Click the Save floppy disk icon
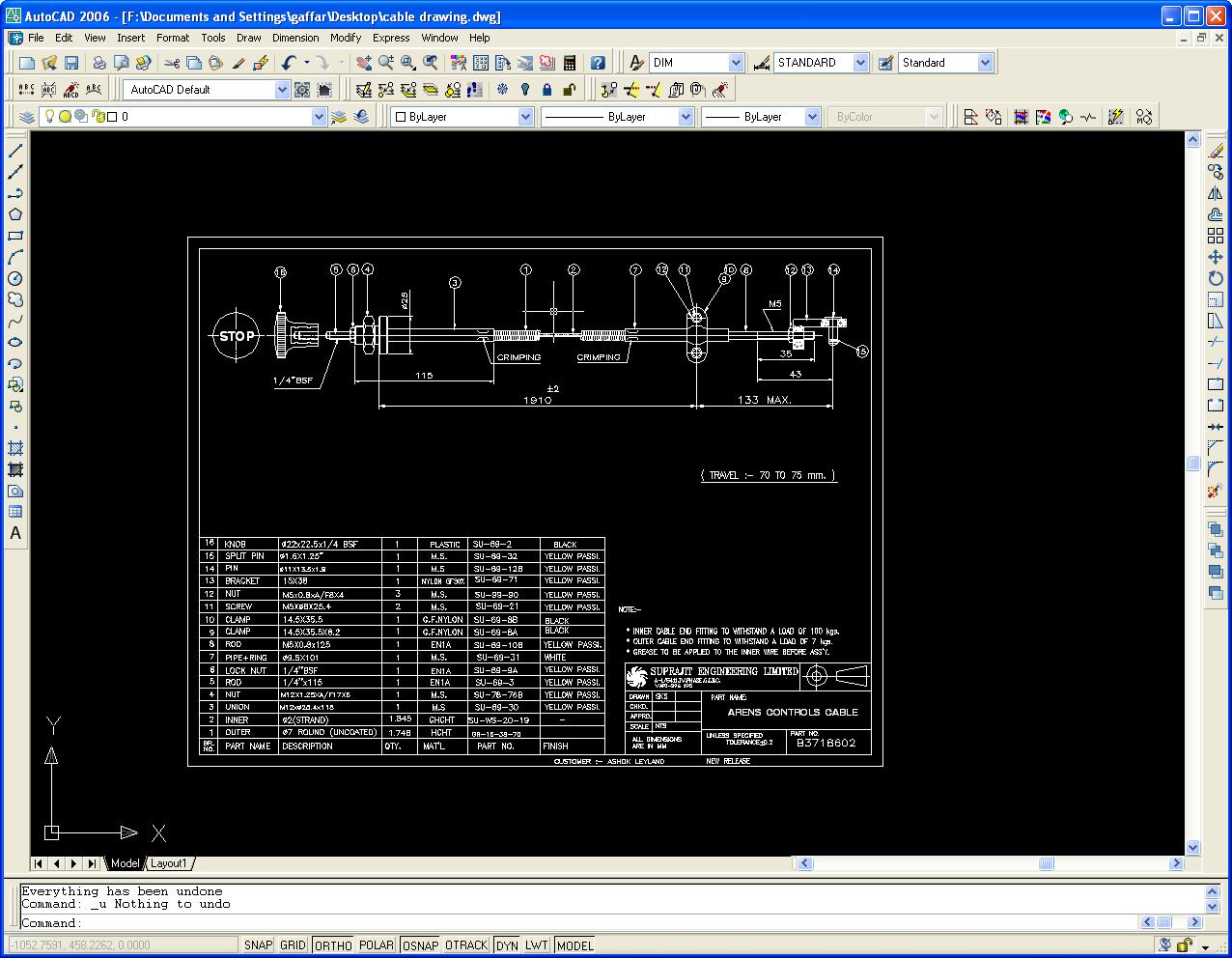The height and width of the screenshot is (958, 1232). (71, 63)
